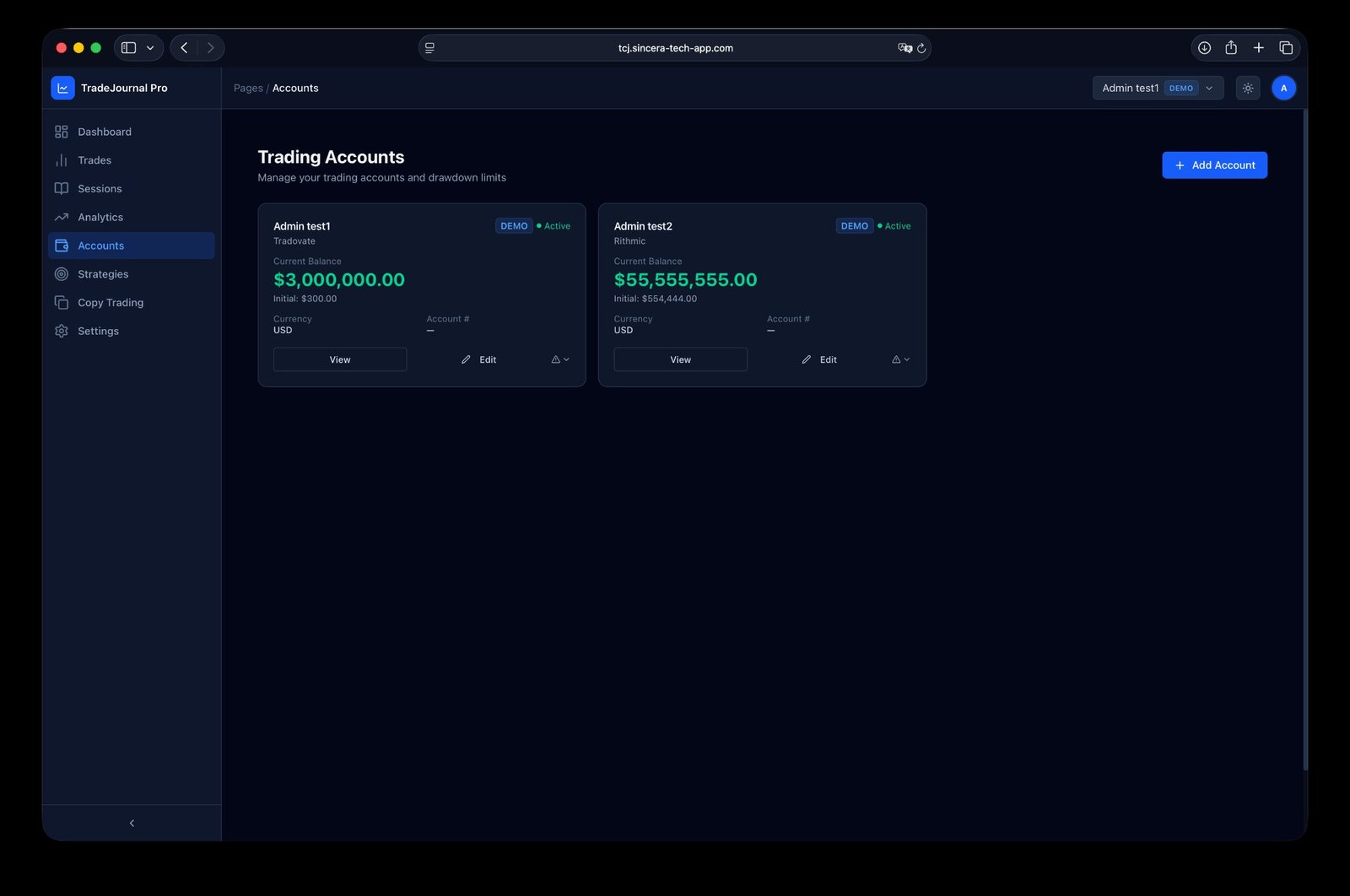Image resolution: width=1350 pixels, height=896 pixels.
Task: Open Copy Trading in the sidebar
Action: (x=110, y=303)
